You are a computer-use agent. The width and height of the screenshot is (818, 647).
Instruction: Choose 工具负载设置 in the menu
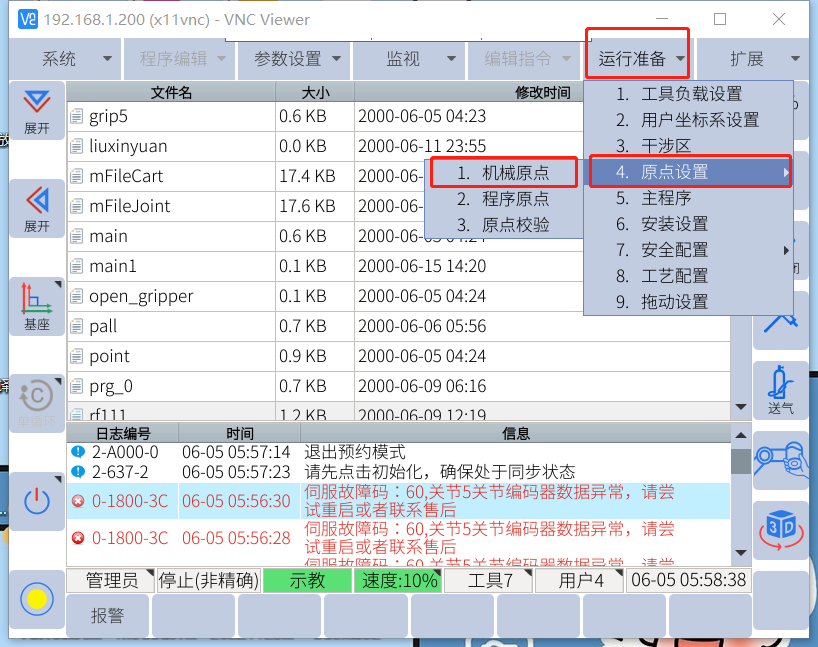click(x=691, y=94)
